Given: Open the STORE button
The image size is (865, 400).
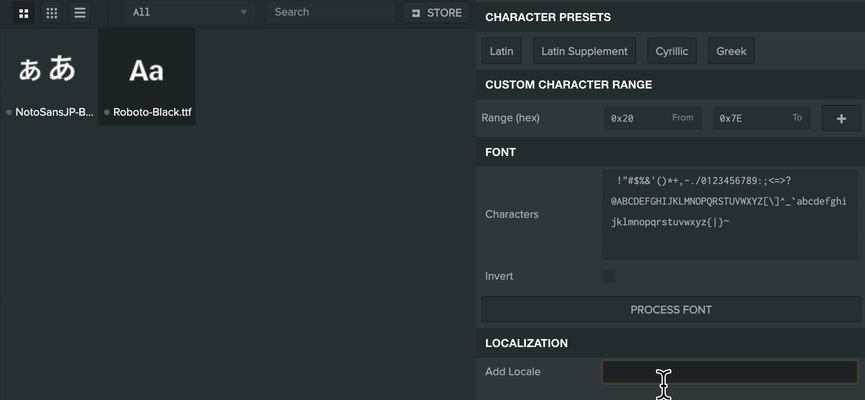Looking at the screenshot, I should pos(436,13).
